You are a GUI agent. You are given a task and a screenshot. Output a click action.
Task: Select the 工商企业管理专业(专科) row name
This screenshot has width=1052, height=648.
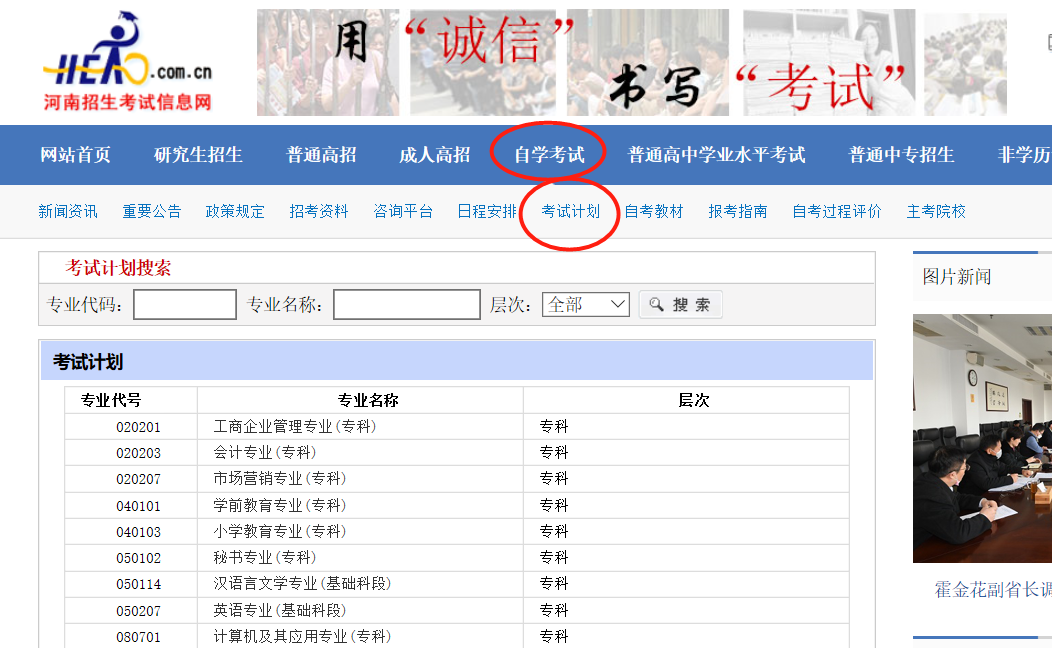coord(295,427)
